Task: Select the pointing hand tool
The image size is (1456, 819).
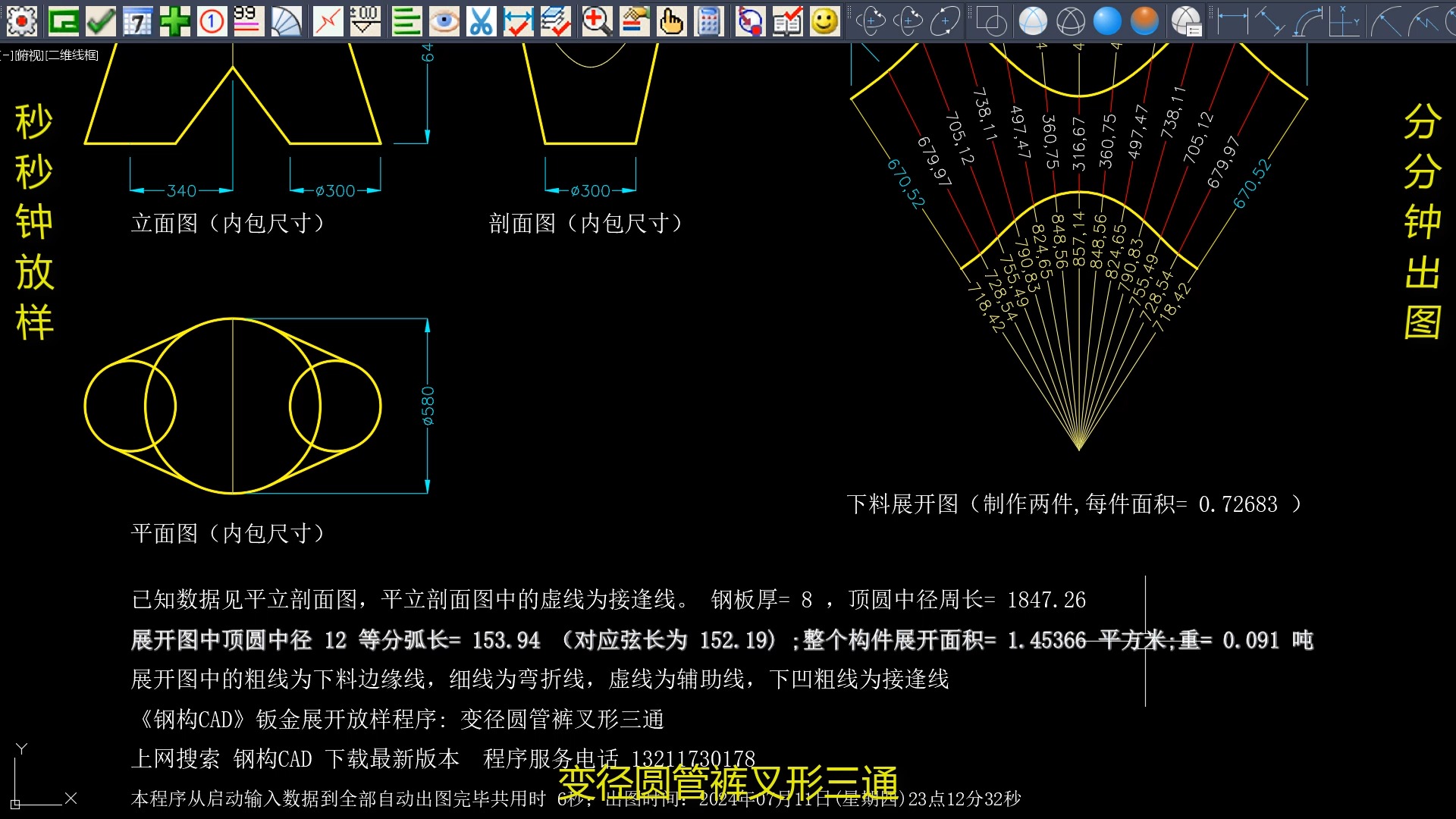Action: coord(671,21)
